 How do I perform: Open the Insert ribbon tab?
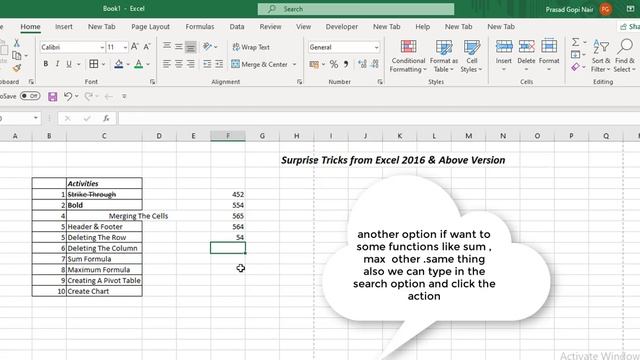tap(64, 27)
